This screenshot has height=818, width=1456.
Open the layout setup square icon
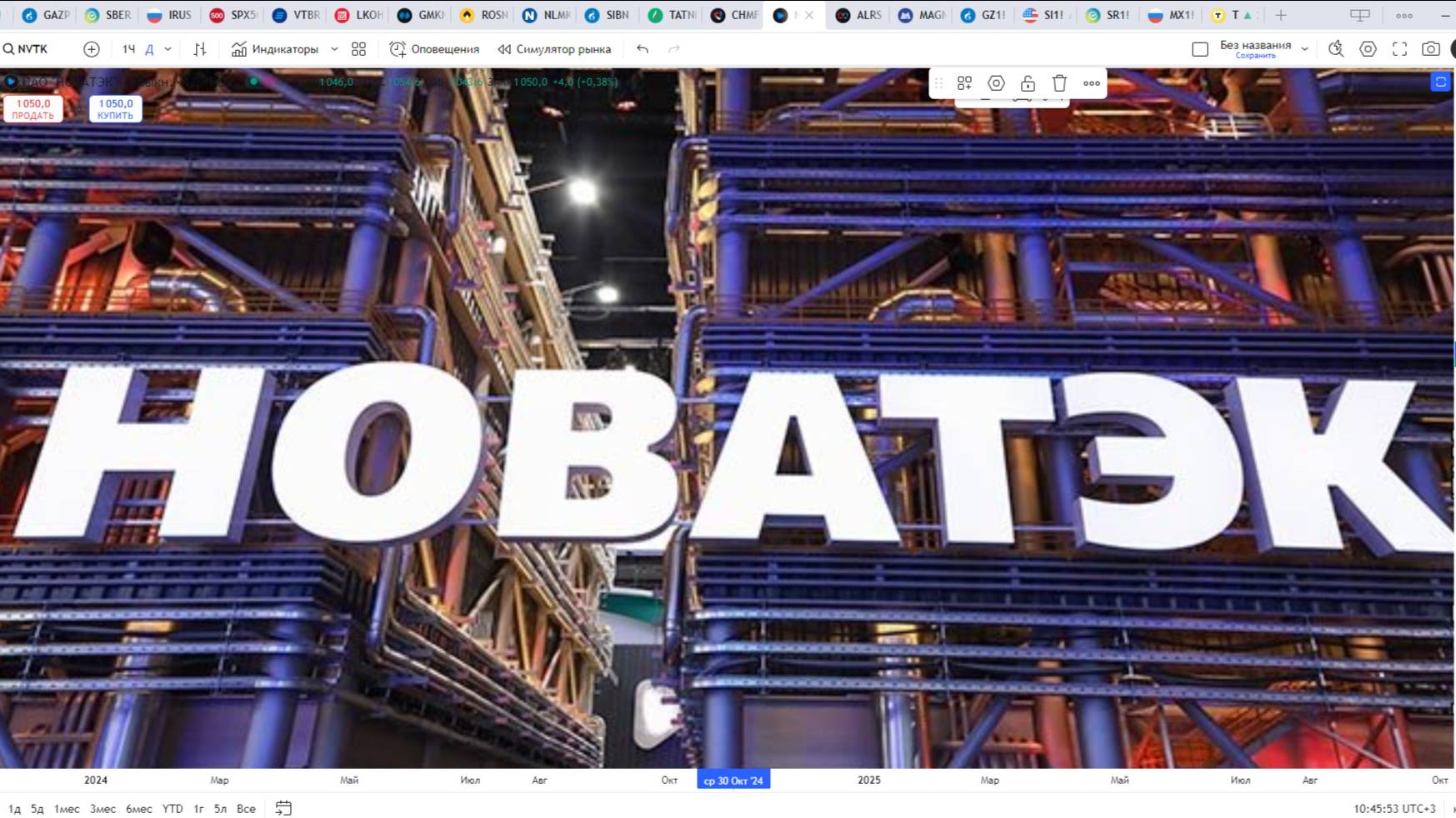[1200, 49]
